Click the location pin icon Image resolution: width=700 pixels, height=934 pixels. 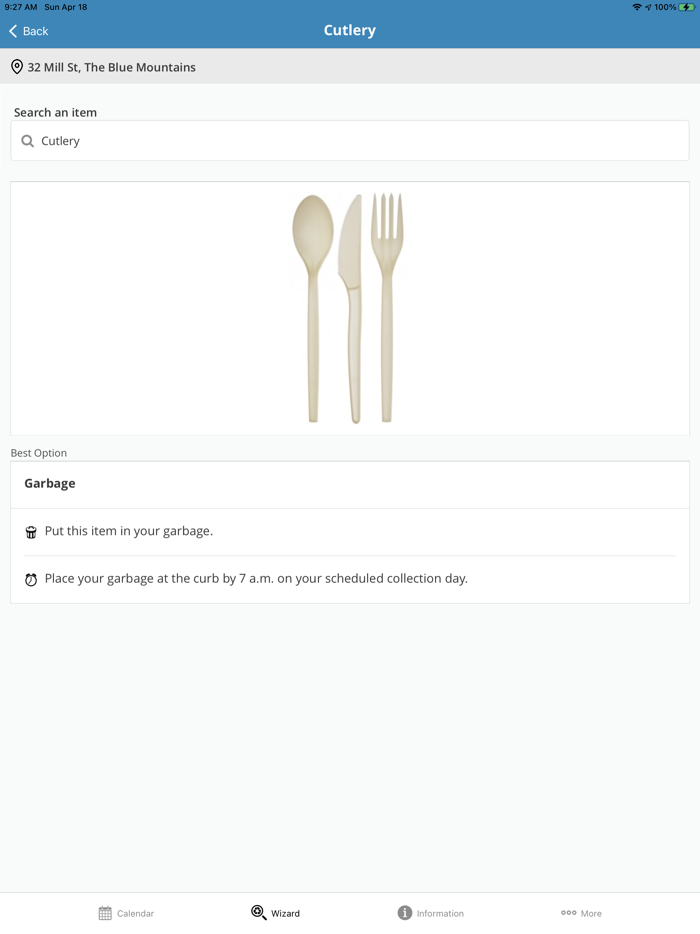(17, 67)
